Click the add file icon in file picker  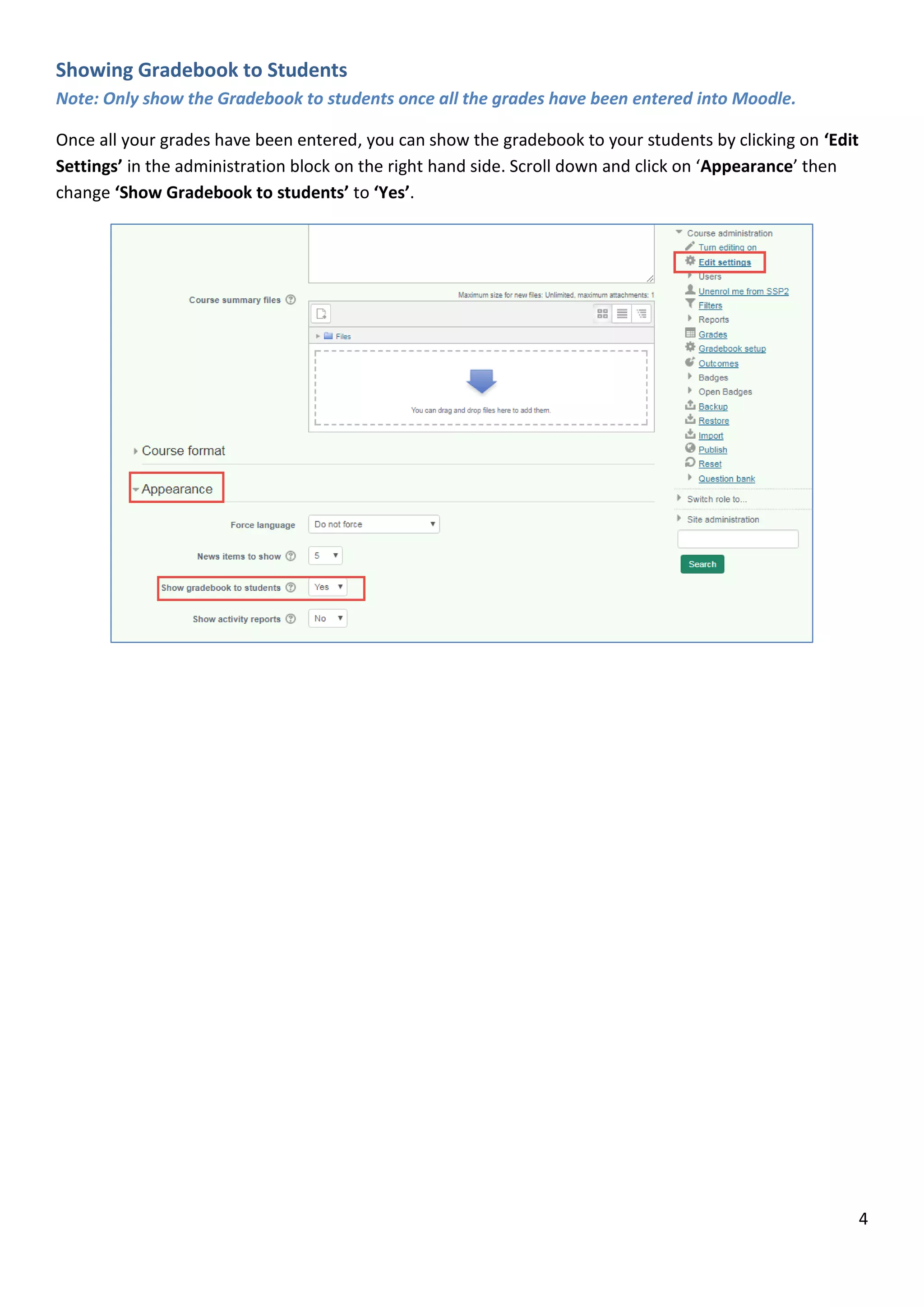pyautogui.click(x=322, y=314)
